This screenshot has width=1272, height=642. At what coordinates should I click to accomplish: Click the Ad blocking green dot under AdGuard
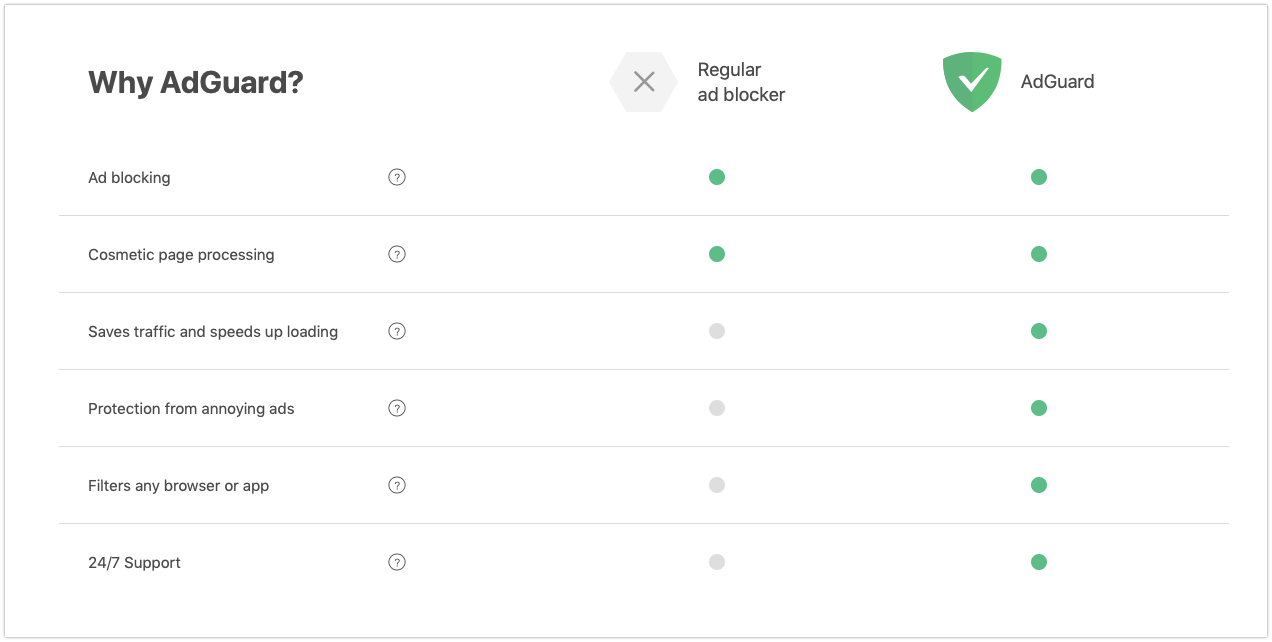click(x=1039, y=177)
